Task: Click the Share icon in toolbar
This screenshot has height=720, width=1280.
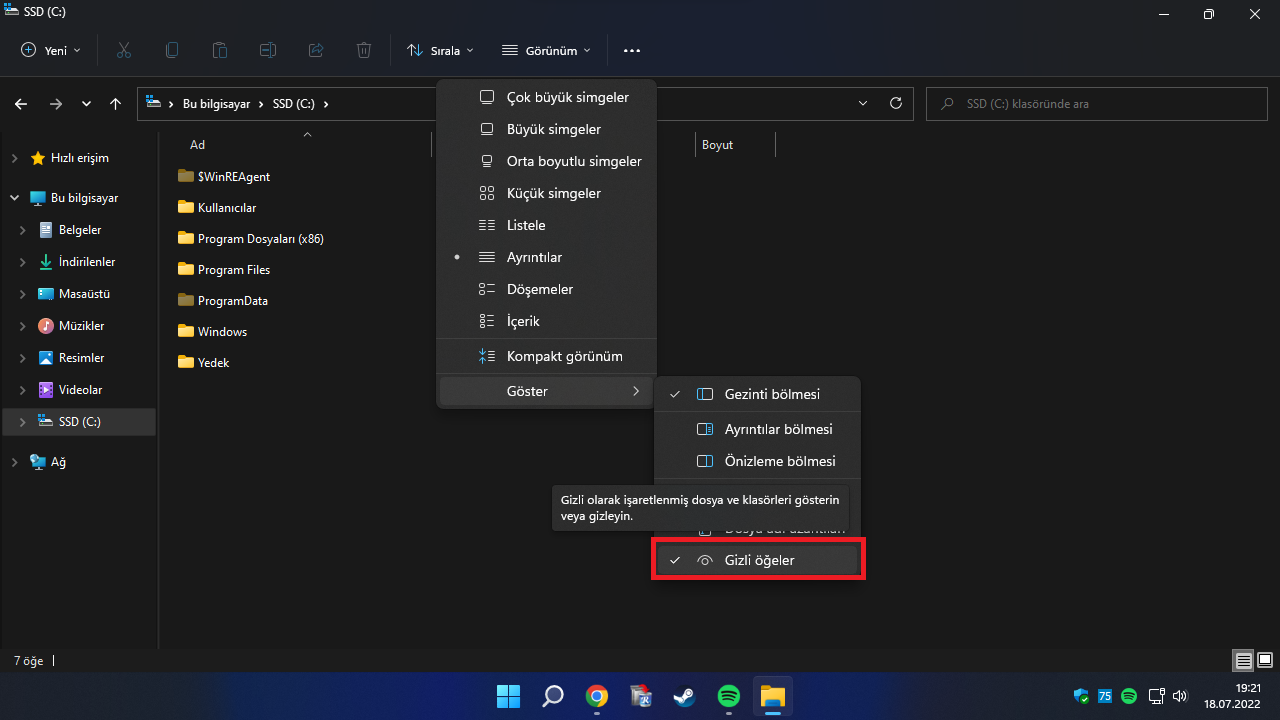Action: pos(316,50)
